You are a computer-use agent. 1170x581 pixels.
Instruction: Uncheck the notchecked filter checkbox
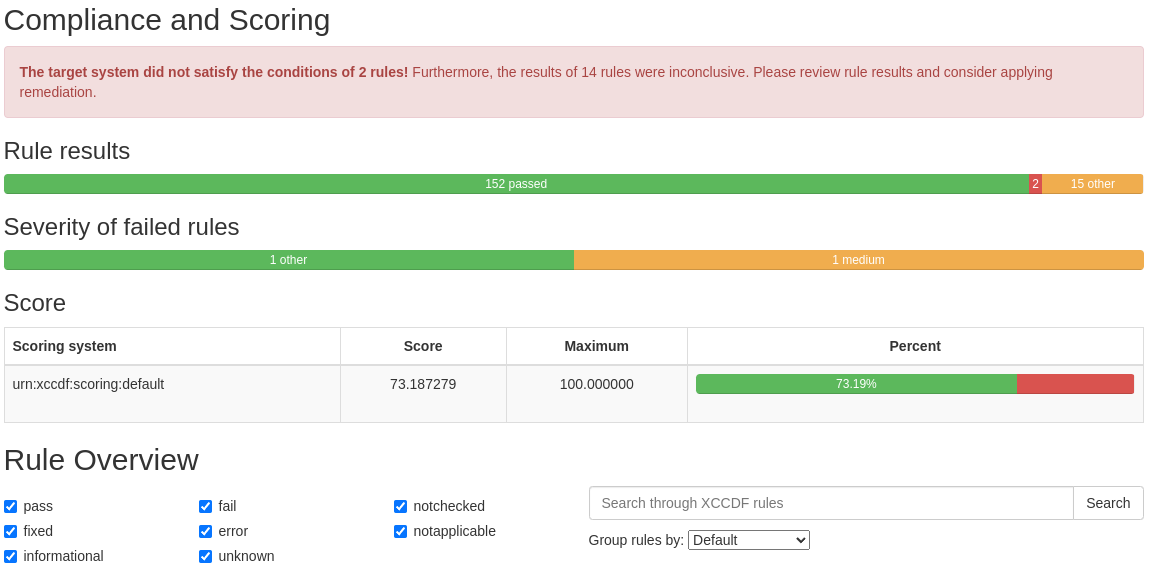pos(401,506)
